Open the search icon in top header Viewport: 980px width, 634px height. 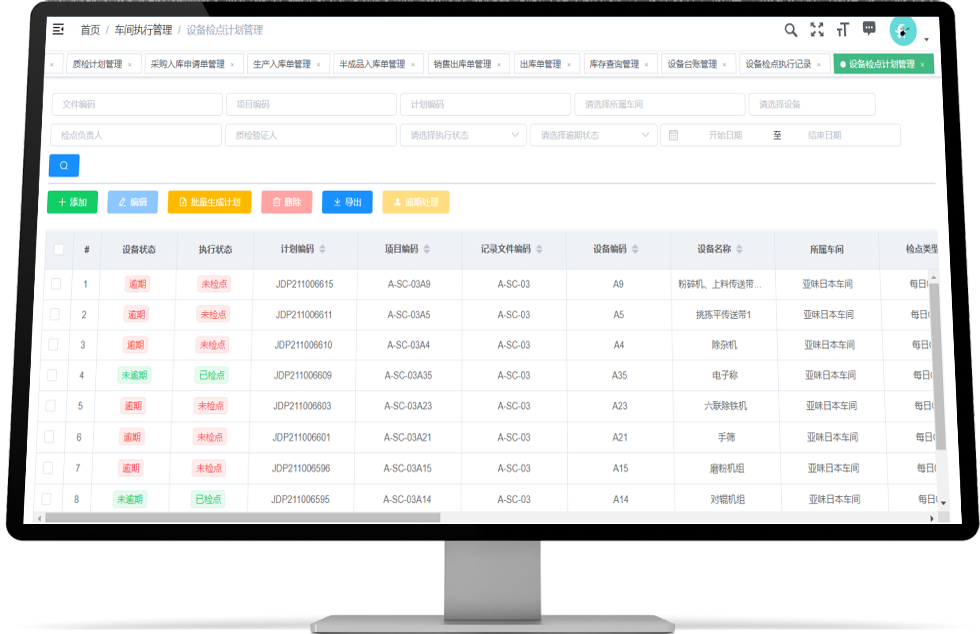pyautogui.click(x=790, y=30)
